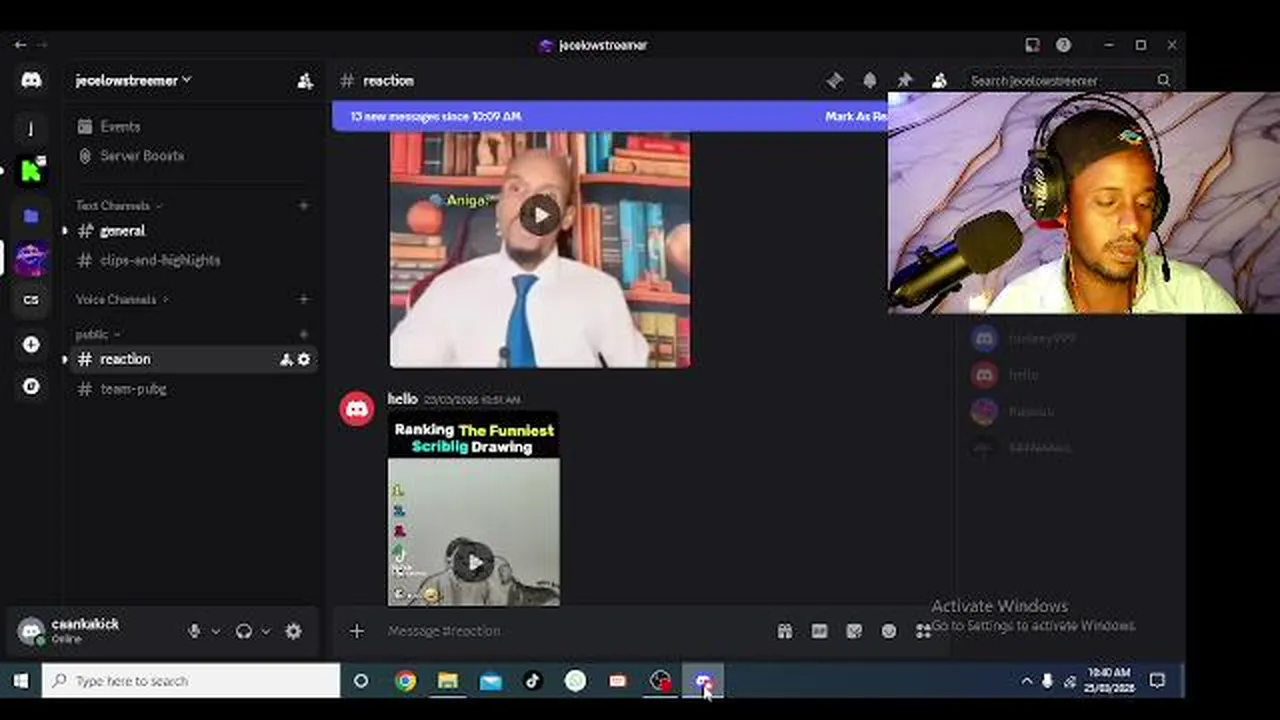Open Discord direct messages home icon

(31, 80)
